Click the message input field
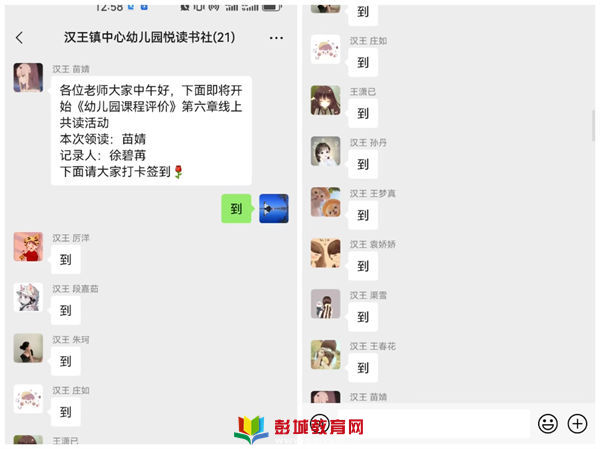Viewport: 600px width, 449px height. [432, 423]
